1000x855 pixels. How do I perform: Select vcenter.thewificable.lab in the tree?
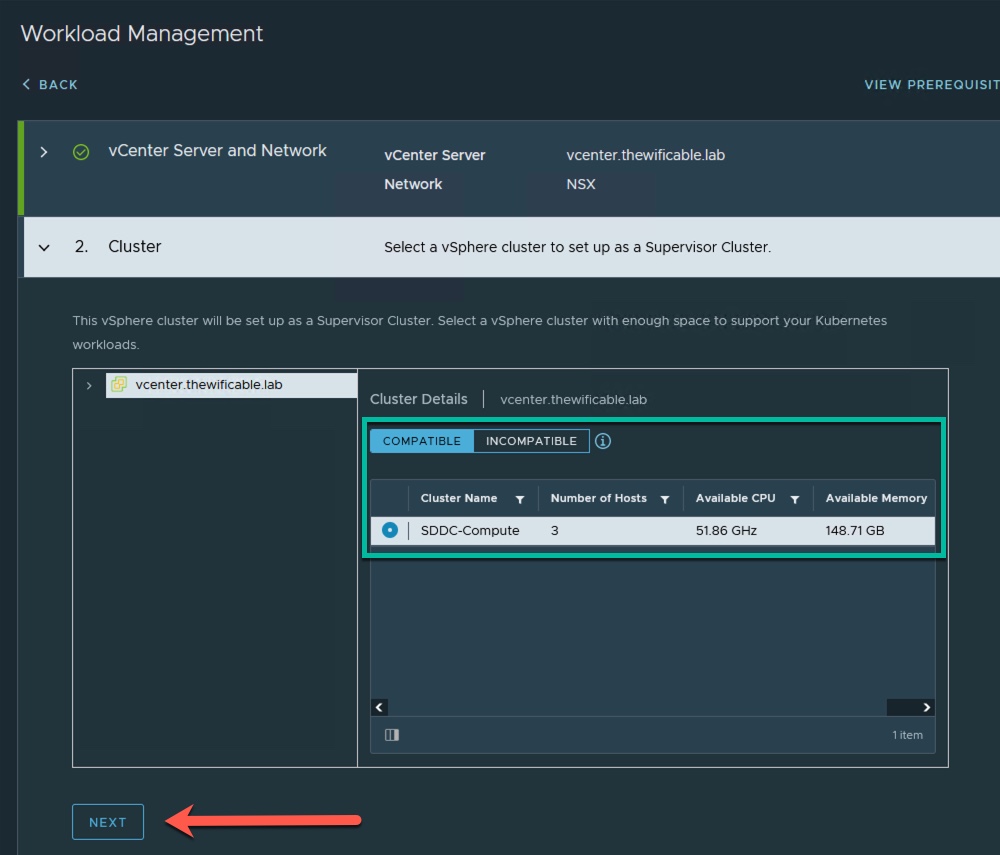pyautogui.click(x=209, y=385)
